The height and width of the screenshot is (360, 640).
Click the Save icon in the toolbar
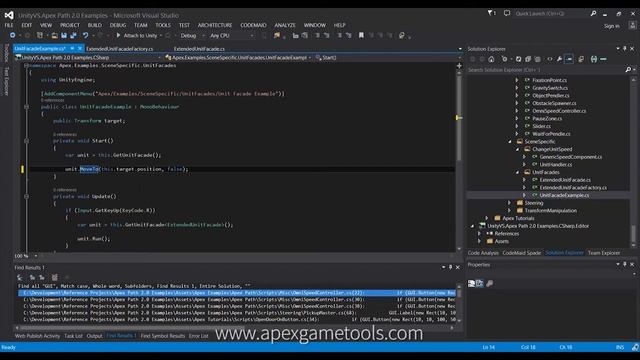tap(64, 36)
